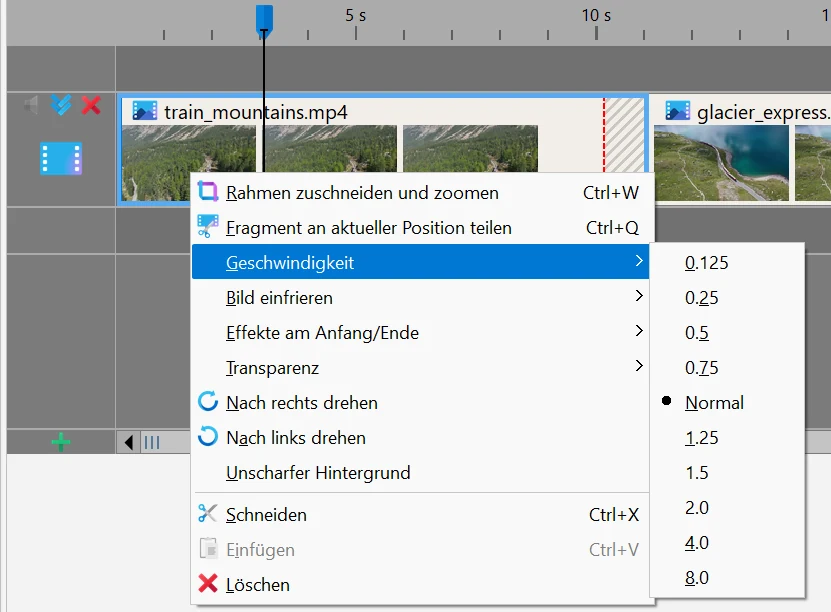Click the rotate right icon in menu
Screen dimensions: 831x612
pyautogui.click(x=208, y=402)
